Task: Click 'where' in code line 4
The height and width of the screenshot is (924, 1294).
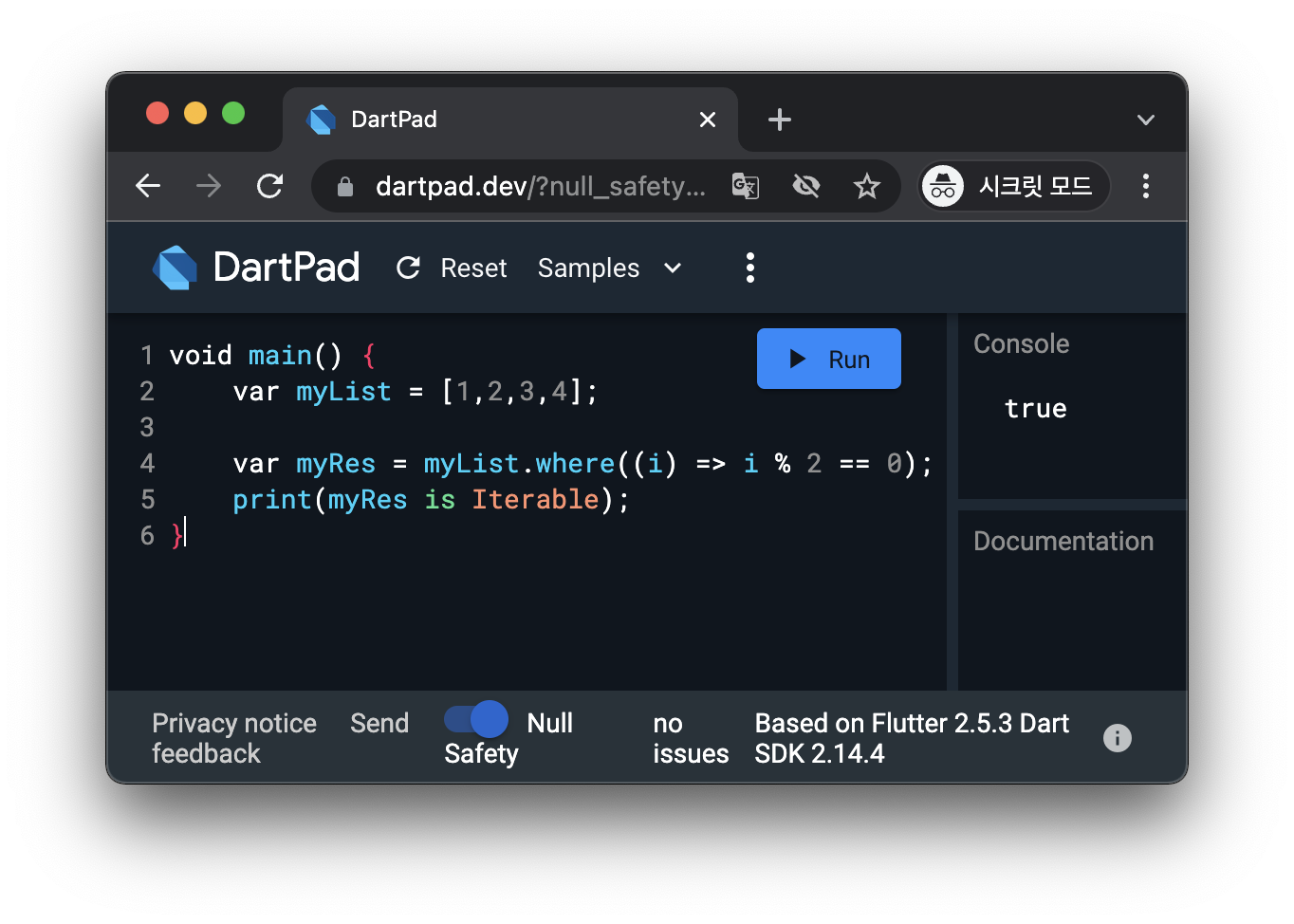Action: [x=575, y=464]
